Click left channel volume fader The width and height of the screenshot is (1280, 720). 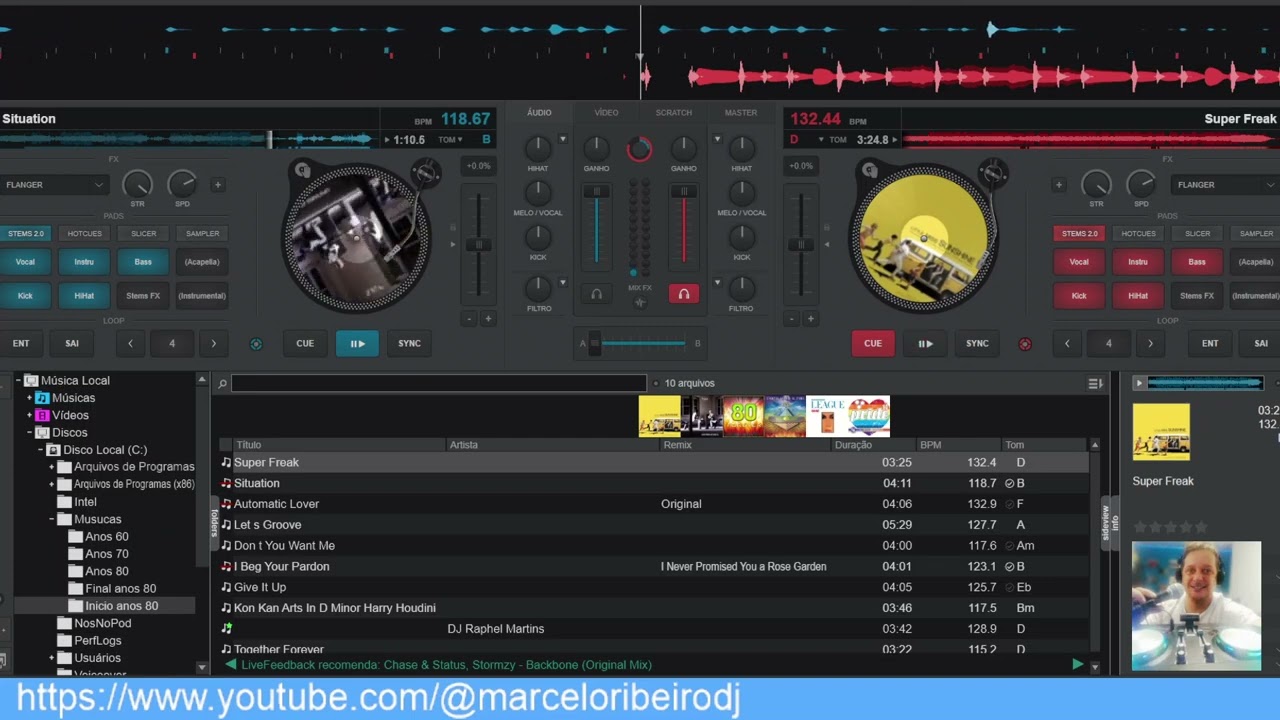coord(596,225)
